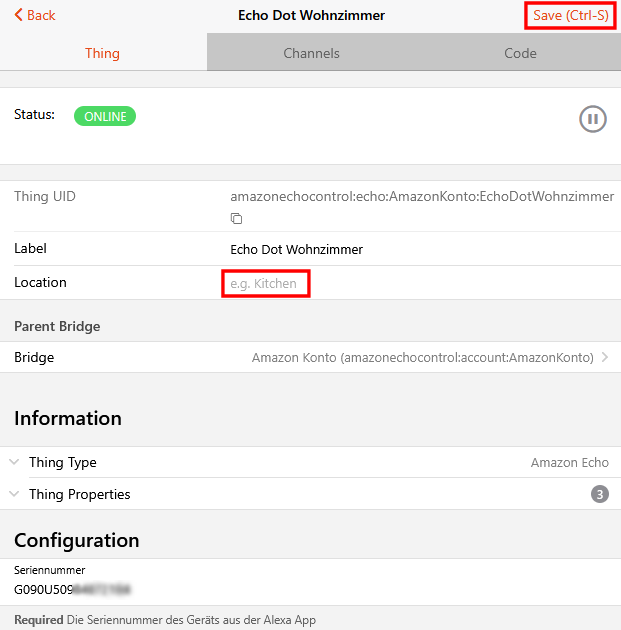The height and width of the screenshot is (630, 621).
Task: Click the Amazon Echo thing type value
Action: (x=570, y=462)
